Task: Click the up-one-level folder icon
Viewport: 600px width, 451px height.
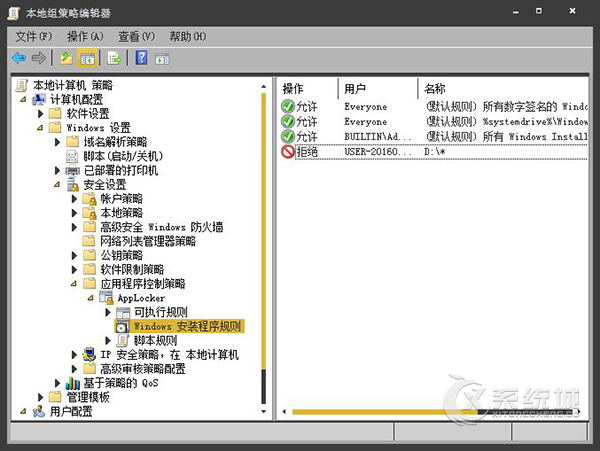Action: pos(66,58)
